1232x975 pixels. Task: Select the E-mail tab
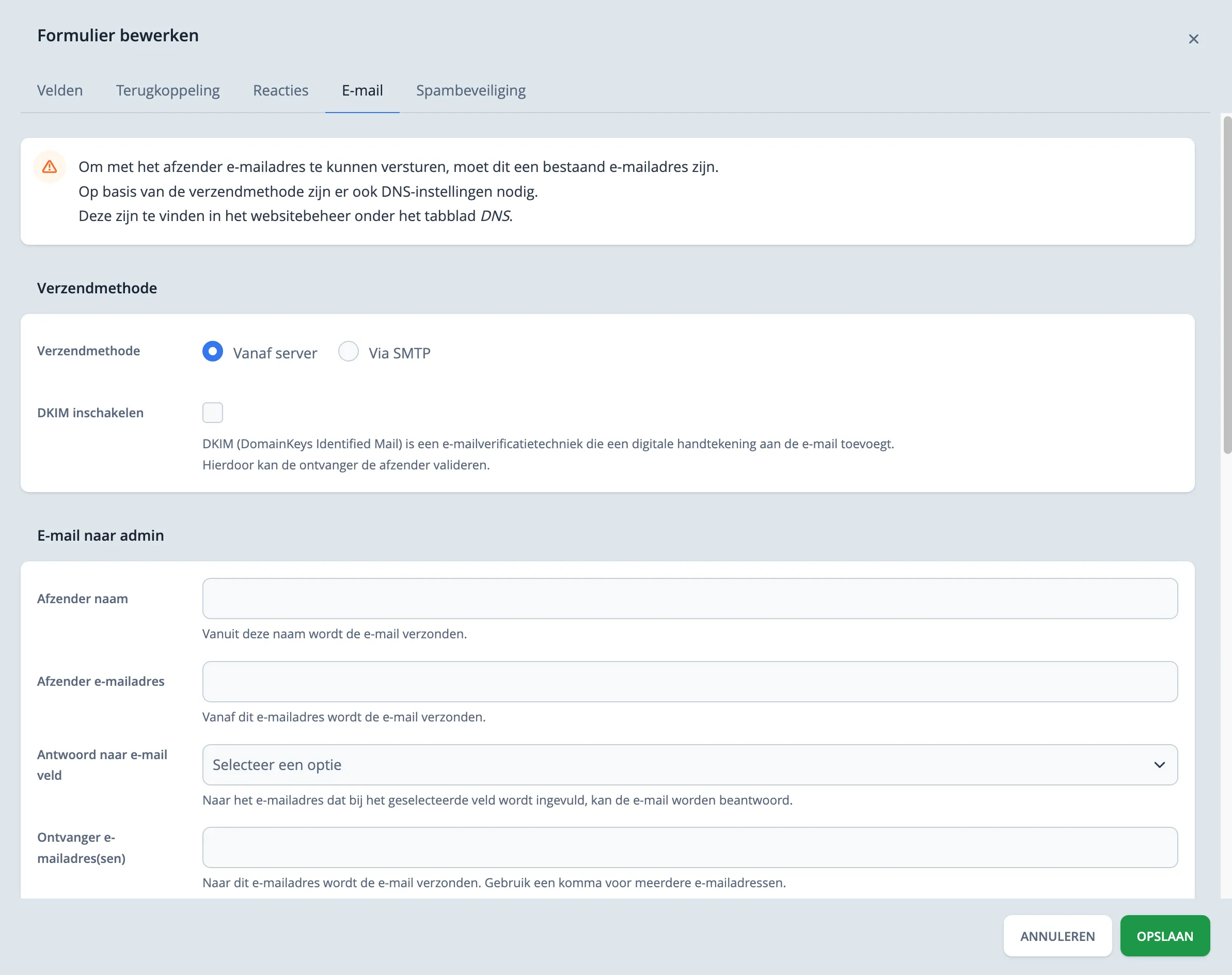(362, 90)
